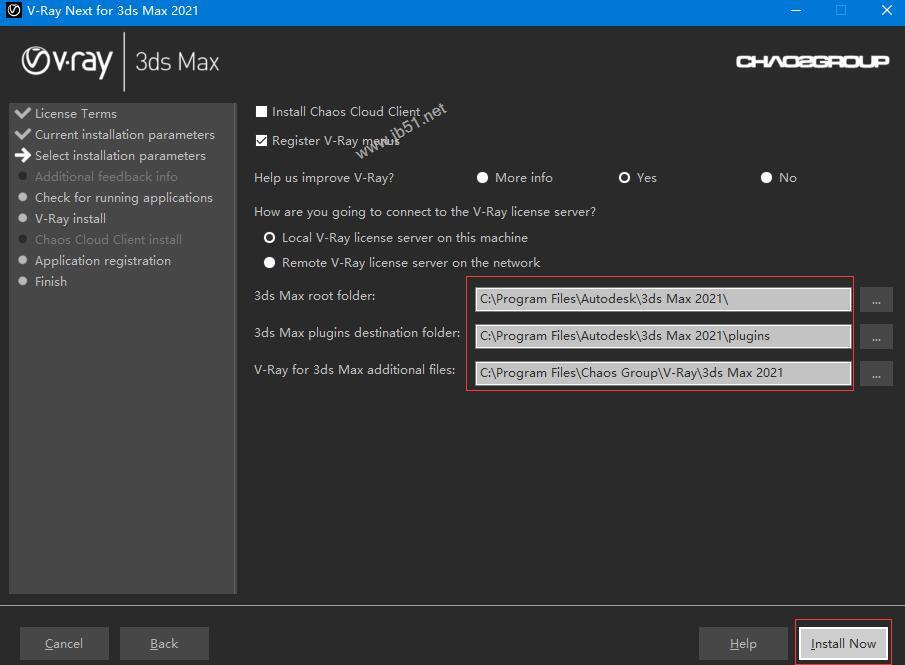Screen dimensions: 905x665
Task: Click the Chaos Group logo
Action: point(812,62)
